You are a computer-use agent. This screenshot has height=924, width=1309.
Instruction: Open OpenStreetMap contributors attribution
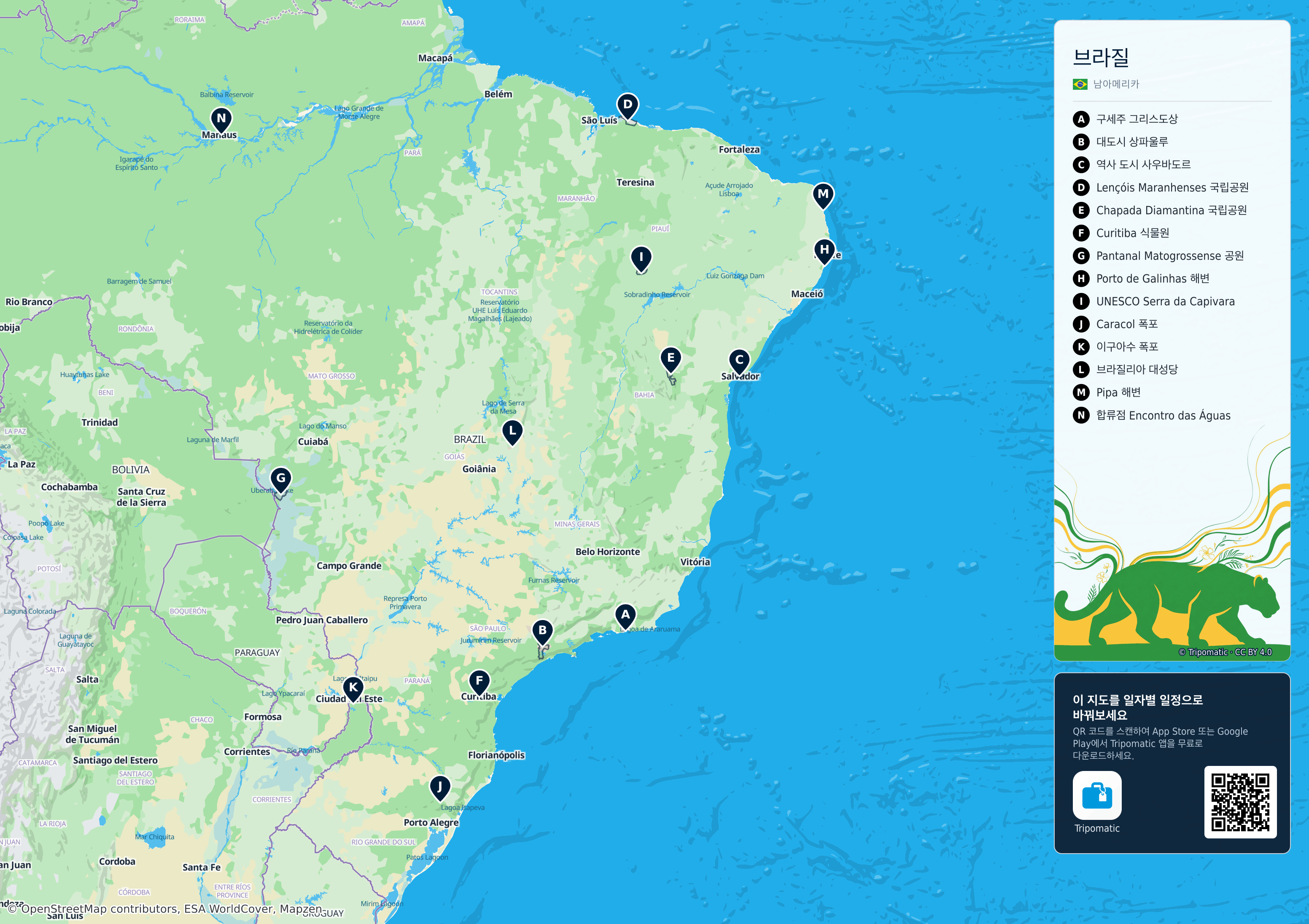pos(165,908)
